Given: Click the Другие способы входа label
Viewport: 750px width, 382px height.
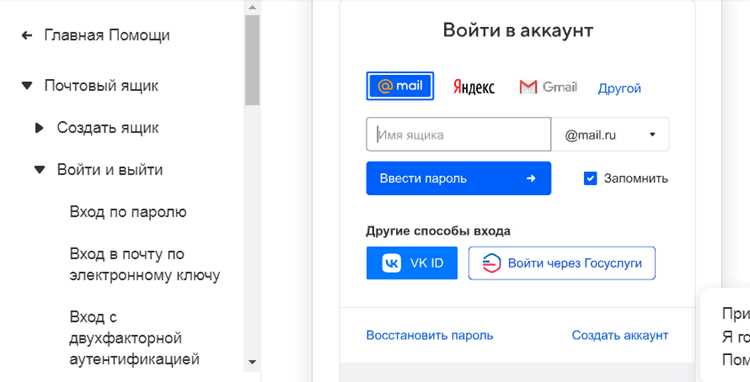Looking at the screenshot, I should tap(438, 231).
